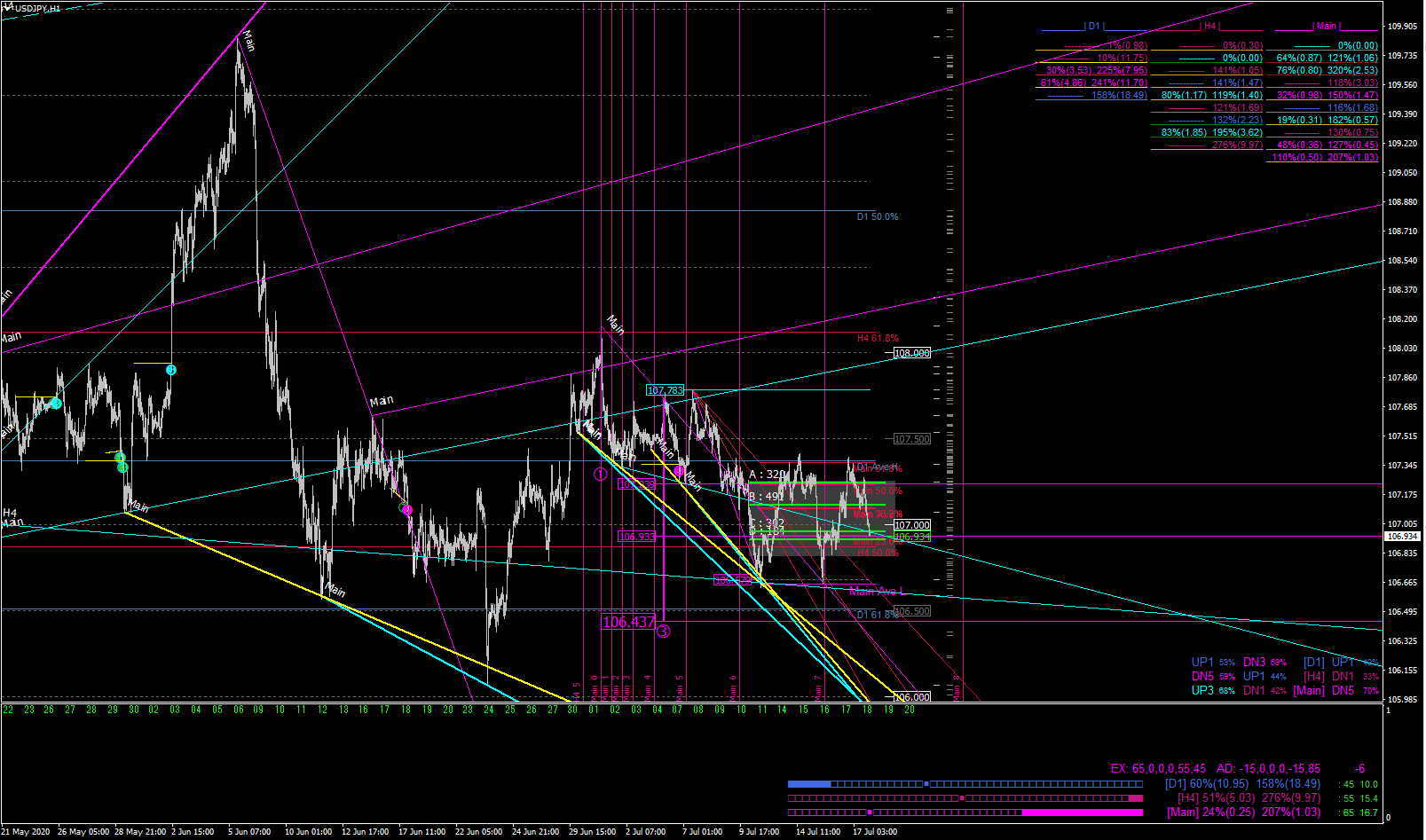
Task: Click the 141%(1.05) value in H4 column
Action: (1237, 71)
